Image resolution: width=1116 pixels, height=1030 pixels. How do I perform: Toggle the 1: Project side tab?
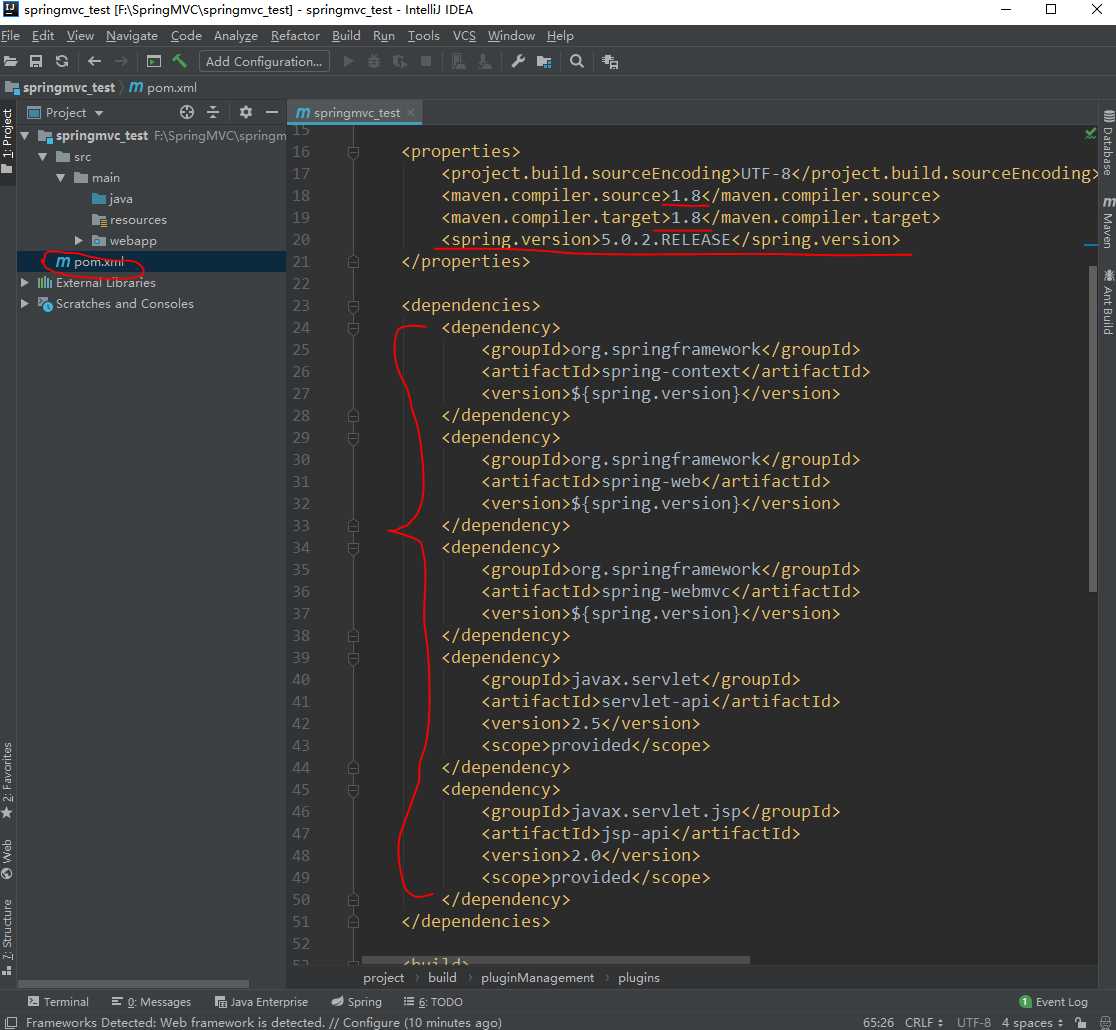pyautogui.click(x=7, y=140)
